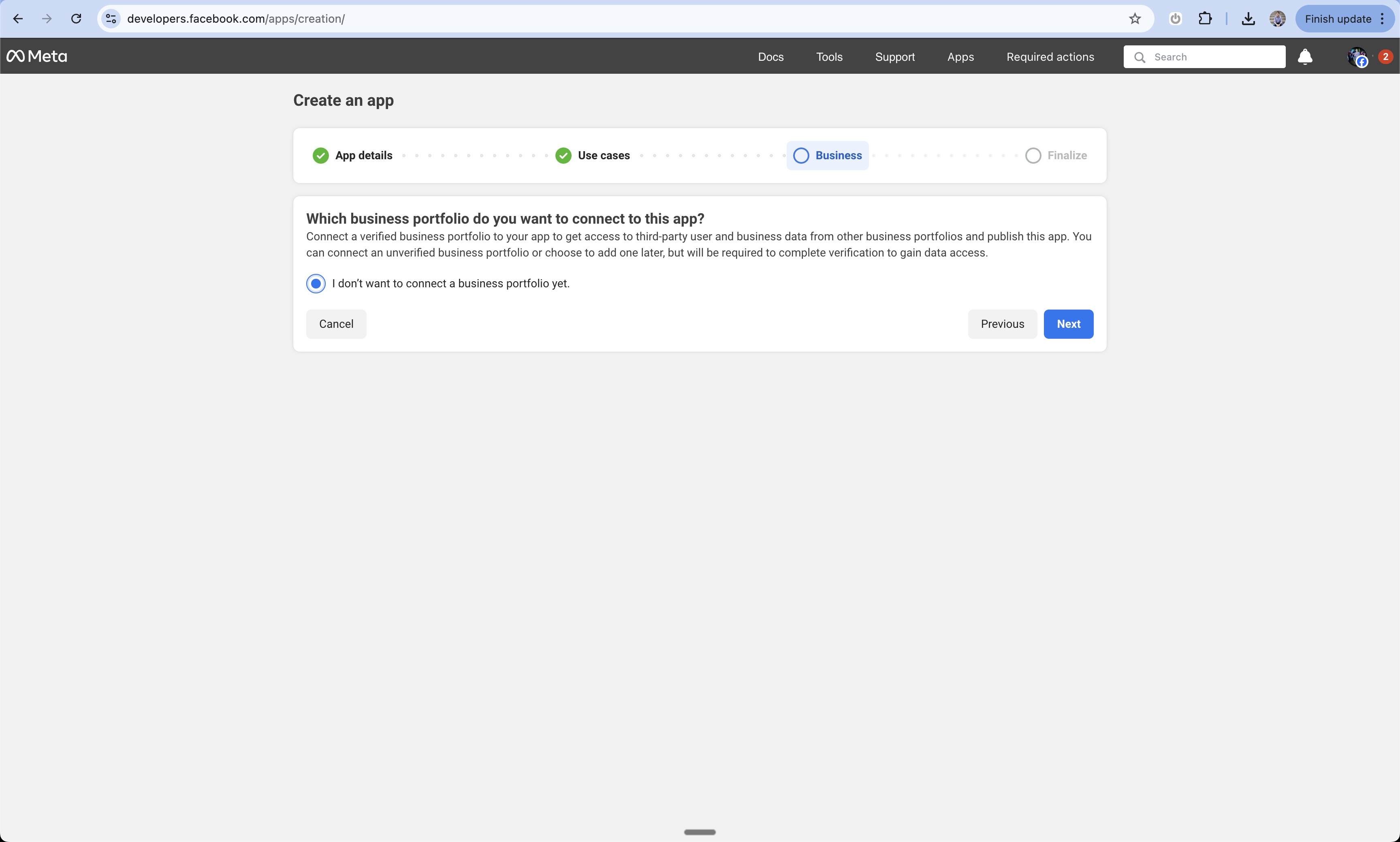Select the Finalize step
Viewport: 1400px width, 842px height.
pos(1056,156)
